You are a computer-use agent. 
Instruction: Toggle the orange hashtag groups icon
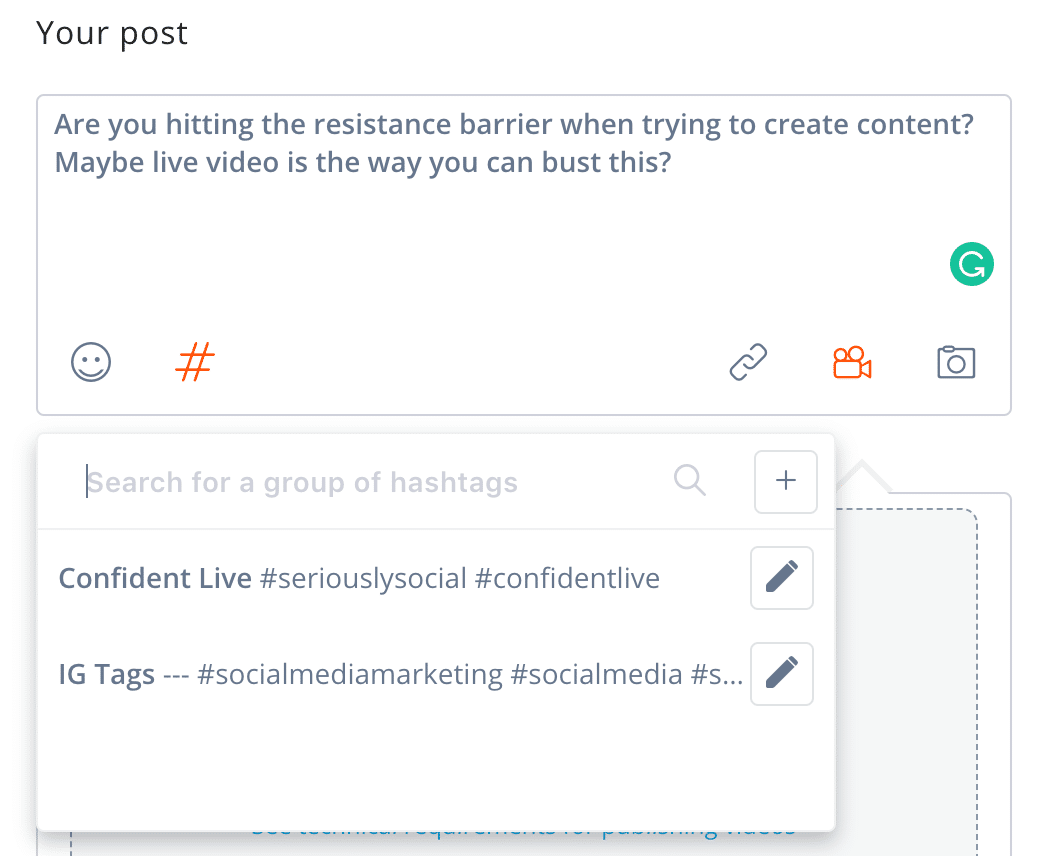(195, 362)
